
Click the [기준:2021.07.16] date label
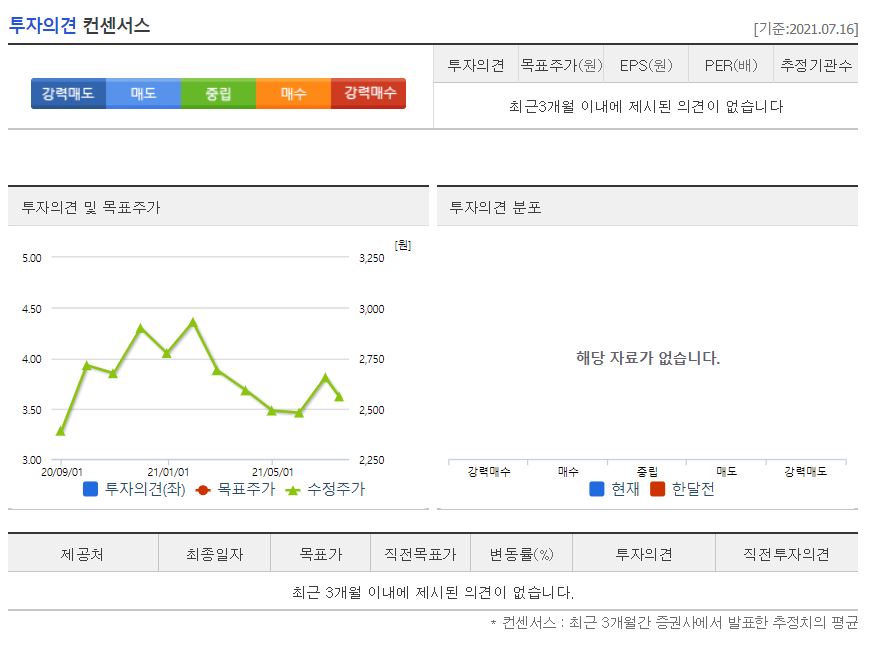tap(808, 28)
